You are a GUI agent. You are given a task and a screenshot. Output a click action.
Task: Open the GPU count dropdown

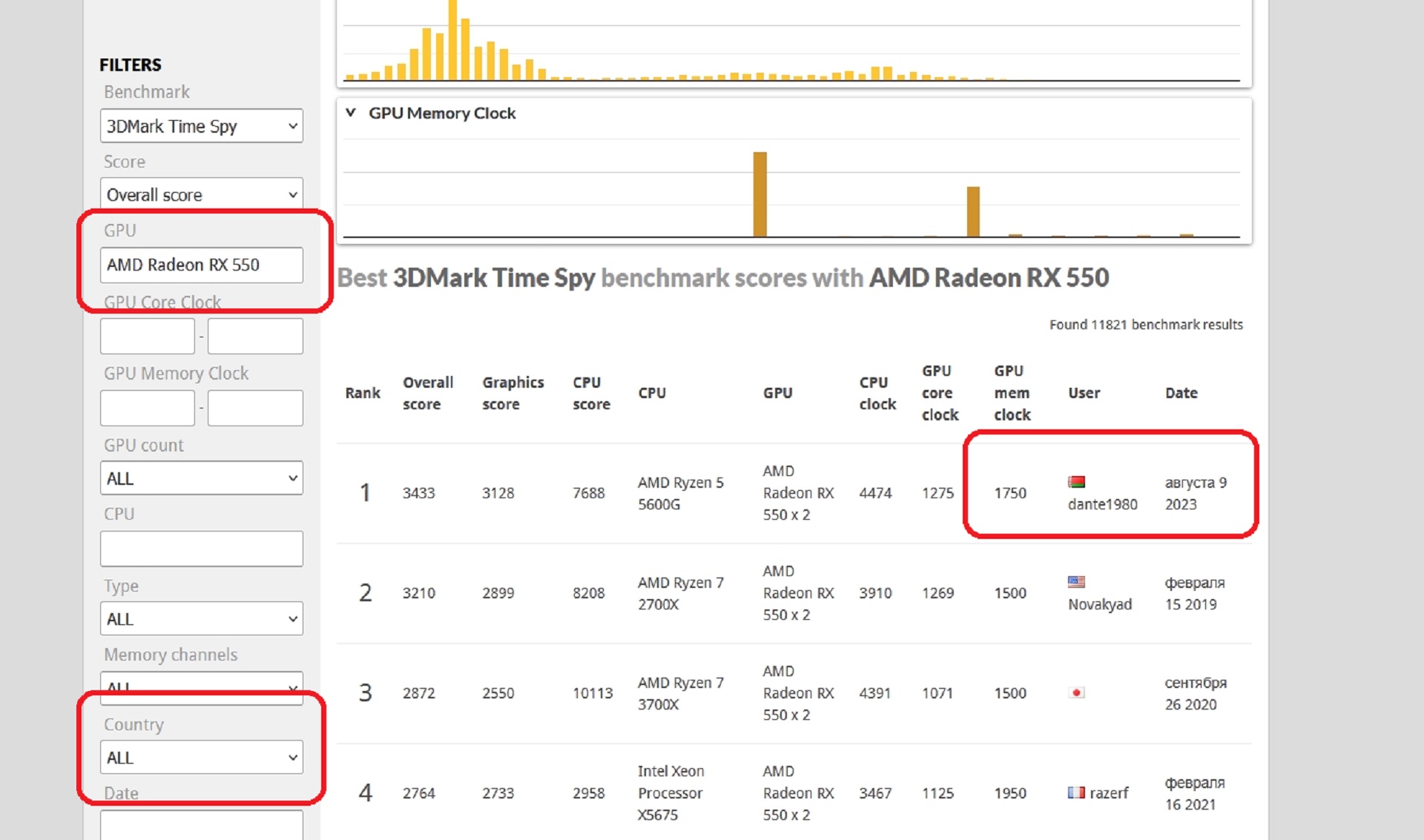click(x=201, y=478)
